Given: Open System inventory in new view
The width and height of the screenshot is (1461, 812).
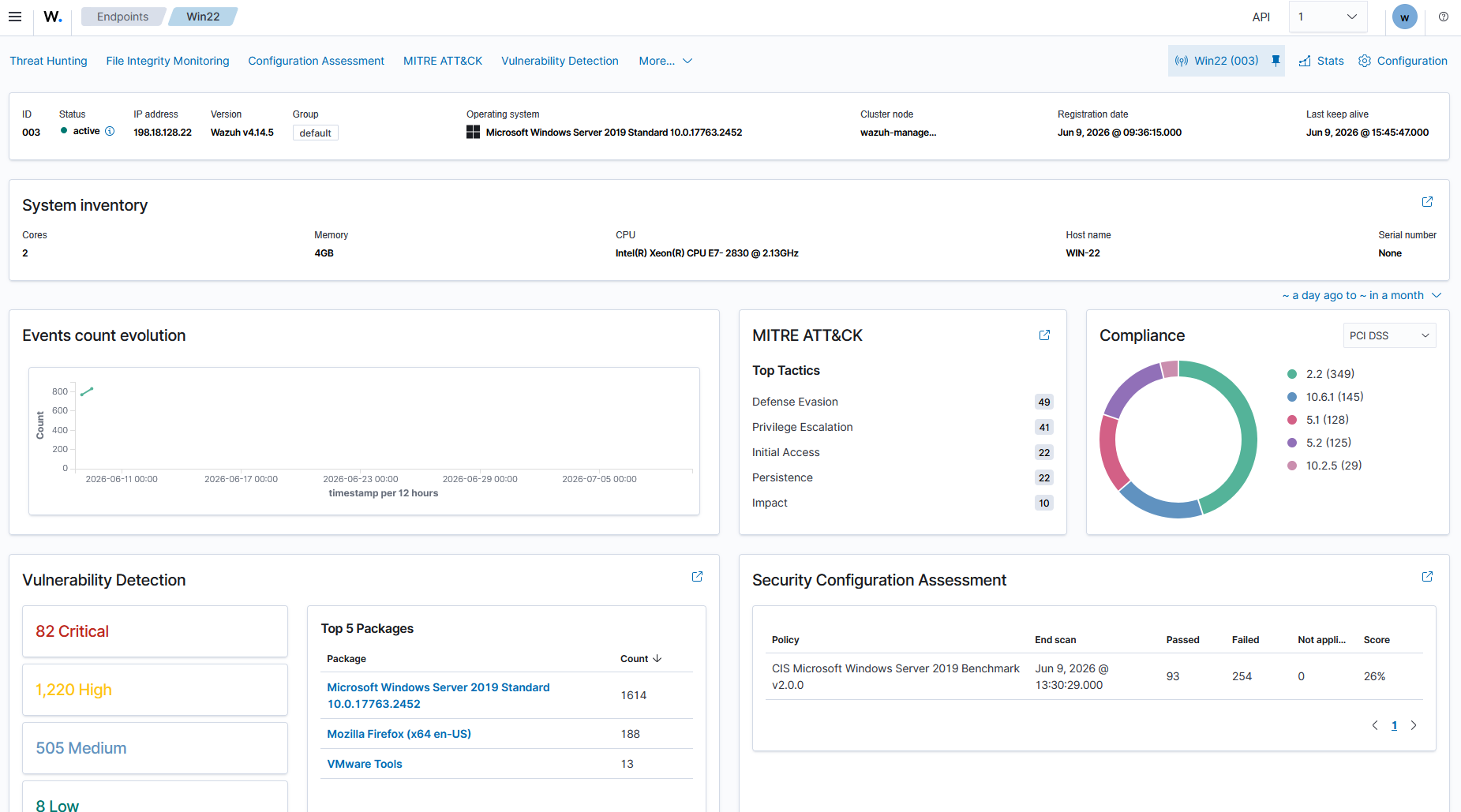Looking at the screenshot, I should pyautogui.click(x=1427, y=202).
